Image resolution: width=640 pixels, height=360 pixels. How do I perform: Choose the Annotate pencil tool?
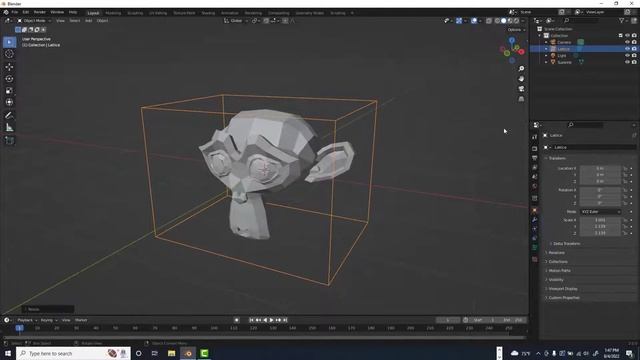9,116
